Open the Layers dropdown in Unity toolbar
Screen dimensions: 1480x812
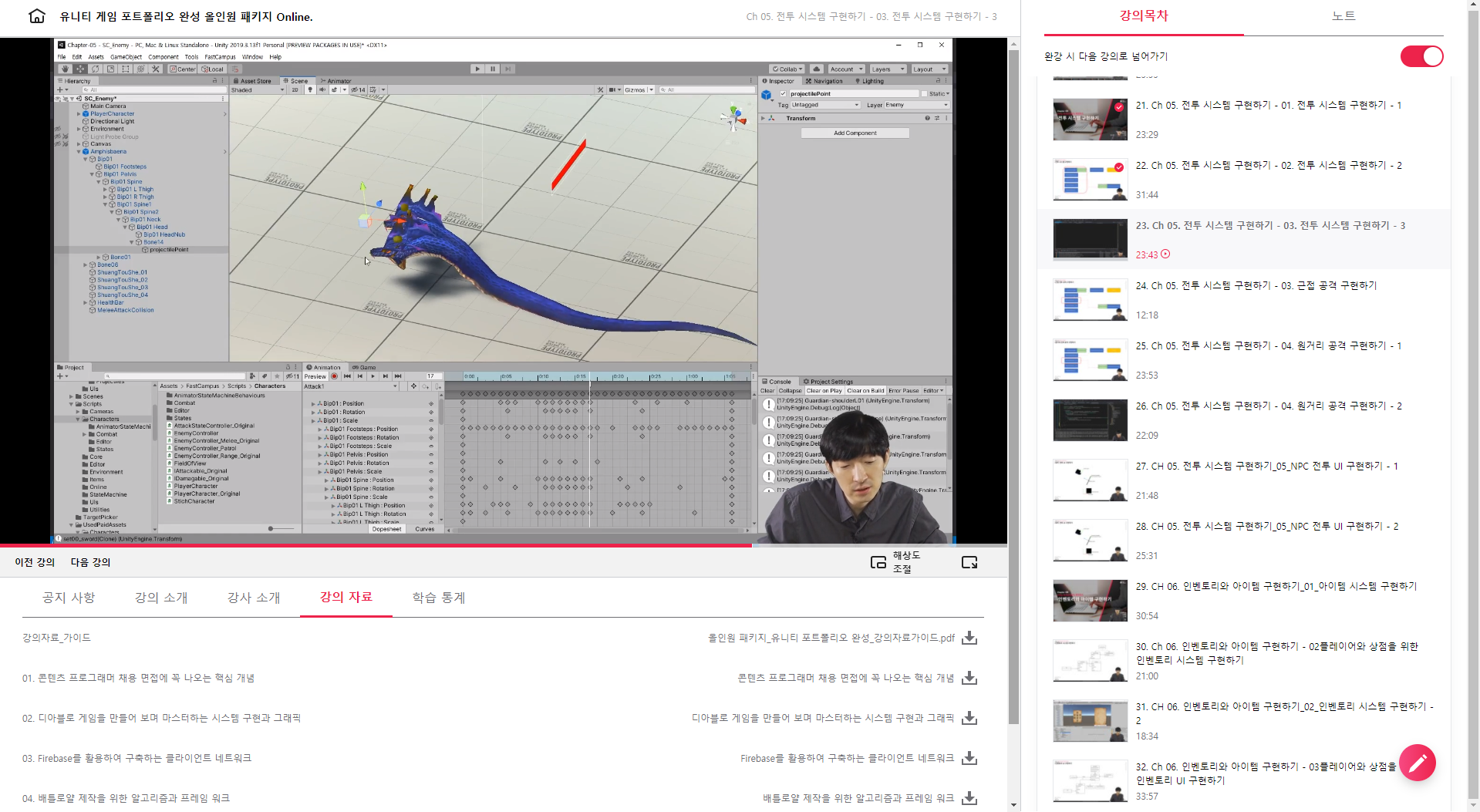(x=888, y=69)
